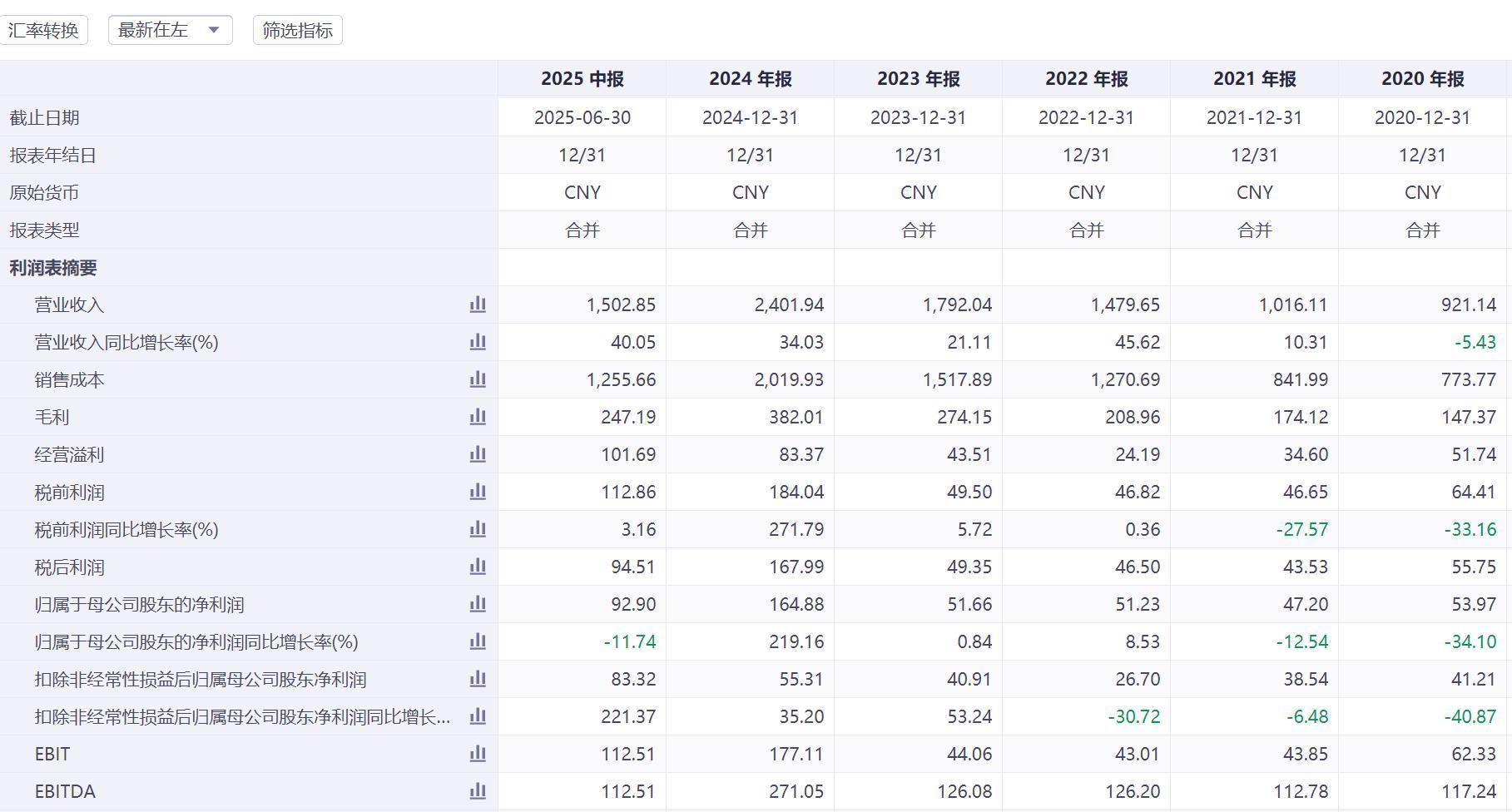The width and height of the screenshot is (1512, 812).
Task: Click the 利润表摘要 section heading
Action: [x=53, y=268]
